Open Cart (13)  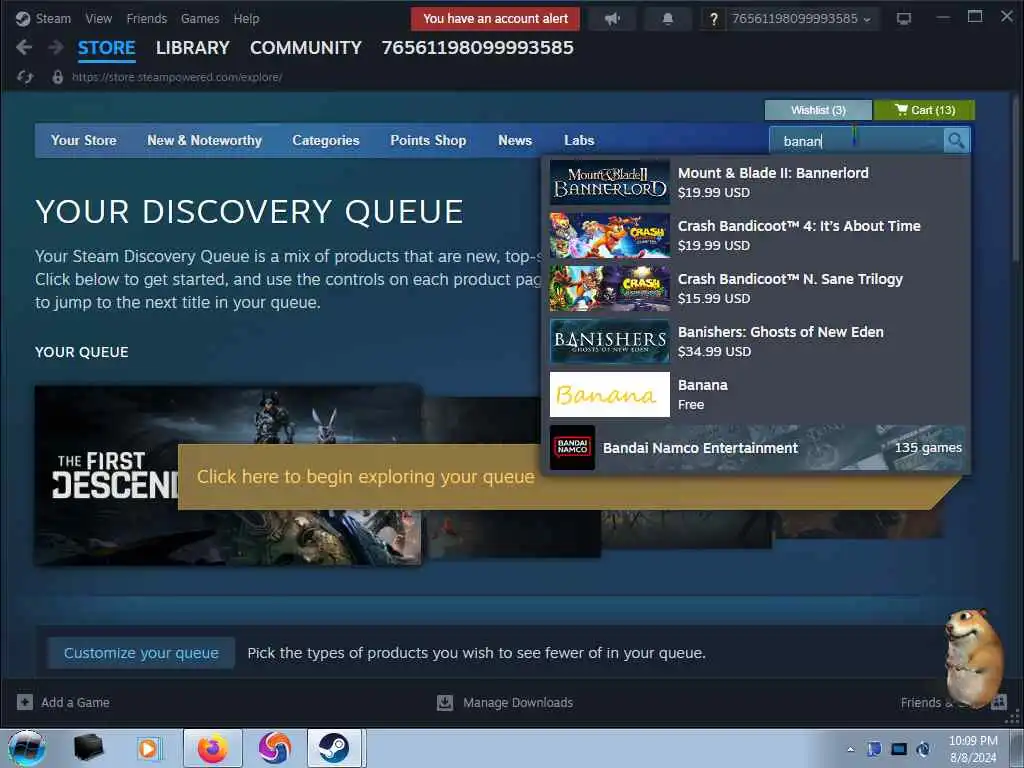click(924, 110)
